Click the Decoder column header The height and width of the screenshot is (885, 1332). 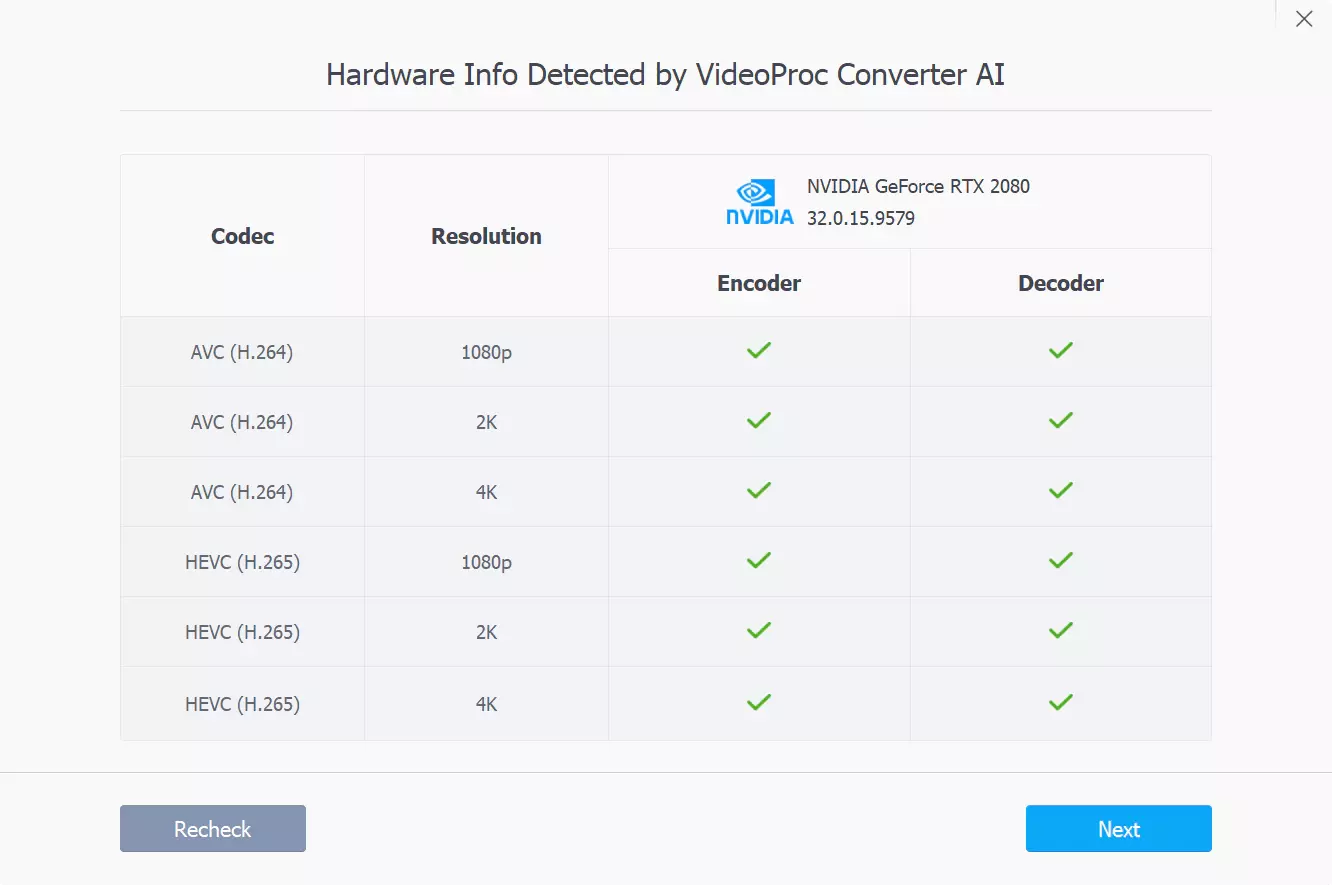click(1060, 283)
